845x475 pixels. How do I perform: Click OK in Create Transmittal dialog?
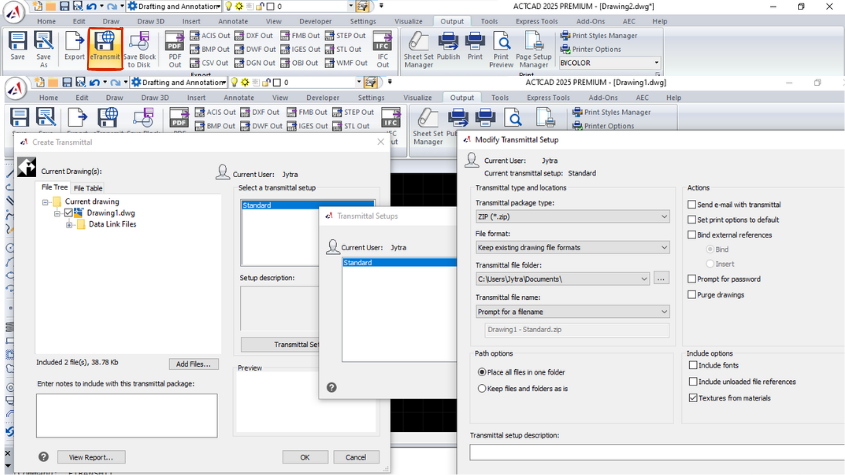pyautogui.click(x=305, y=457)
